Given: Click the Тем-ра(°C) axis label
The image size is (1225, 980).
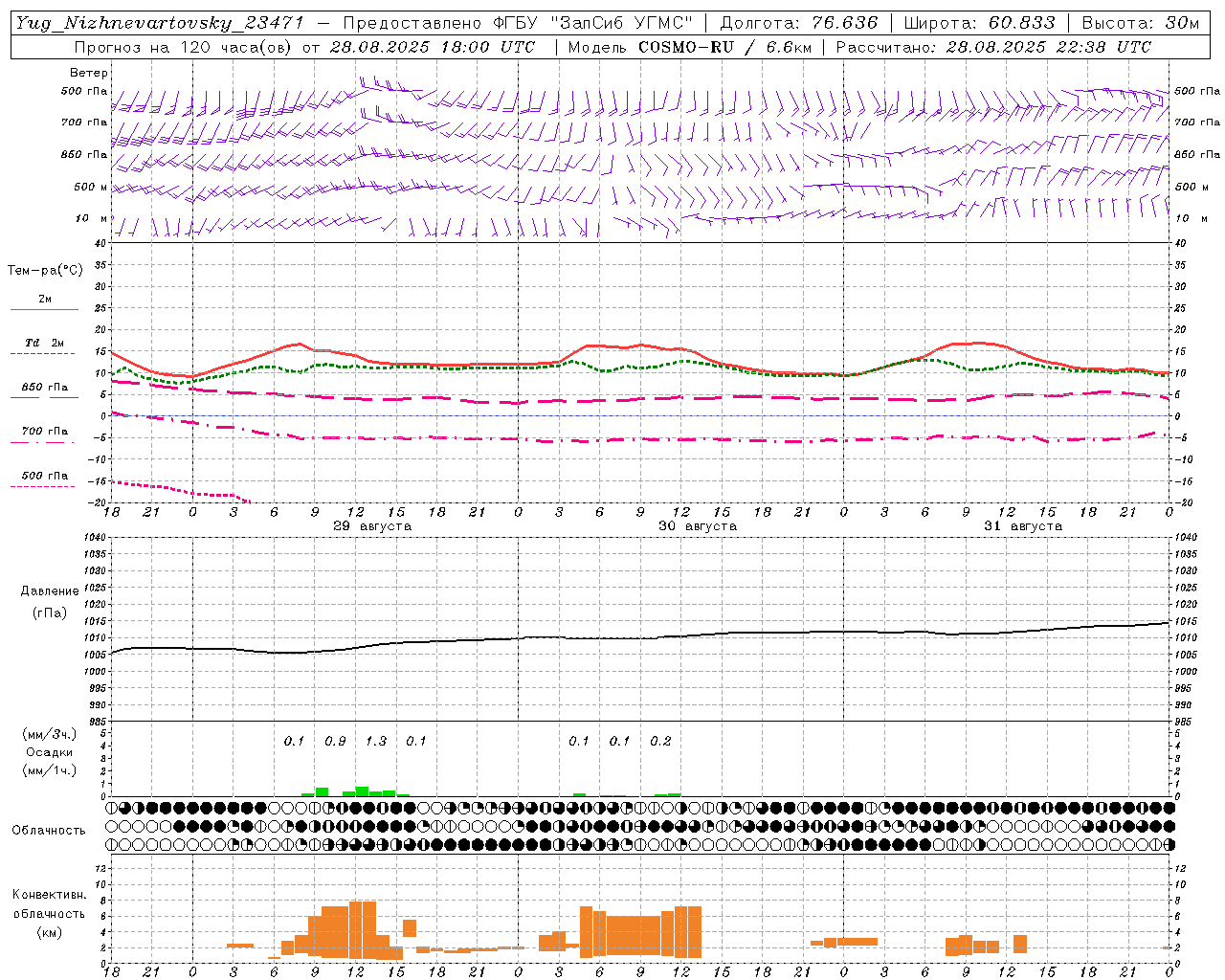Looking at the screenshot, I should (45, 271).
